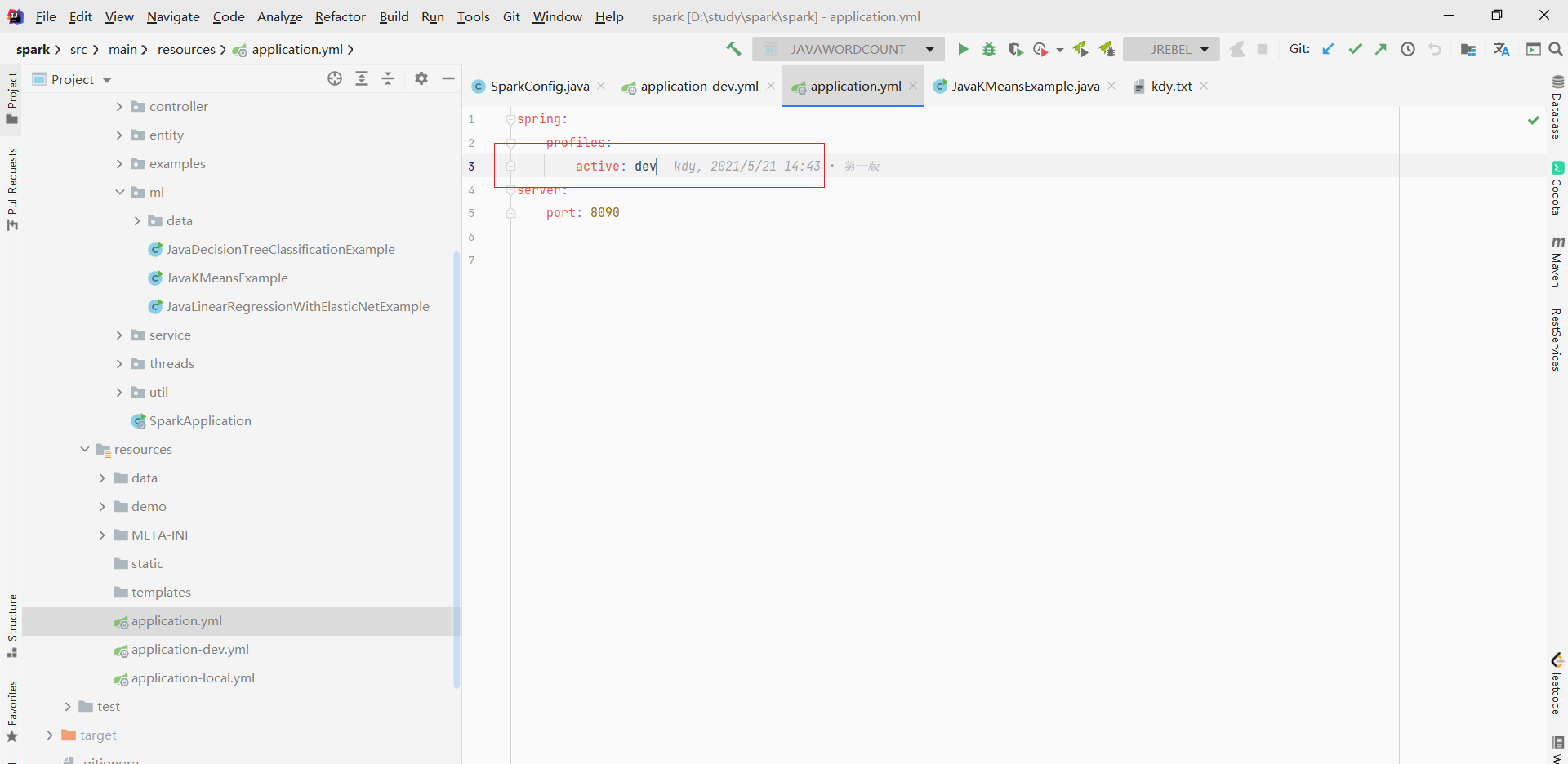Click the Translate icon

[x=1501, y=49]
